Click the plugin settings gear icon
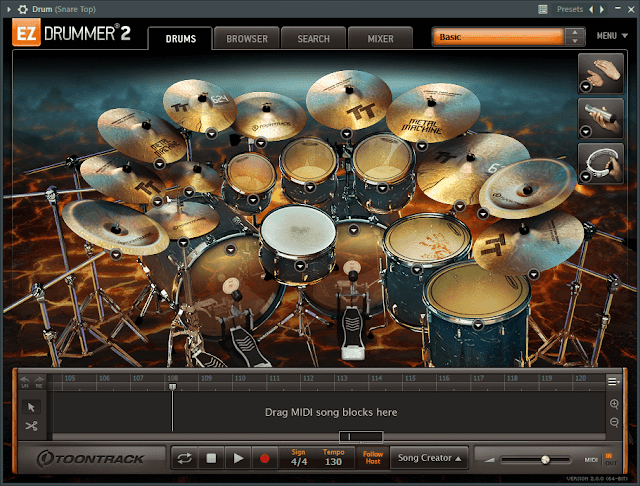Image resolution: width=640 pixels, height=486 pixels. [x=22, y=9]
